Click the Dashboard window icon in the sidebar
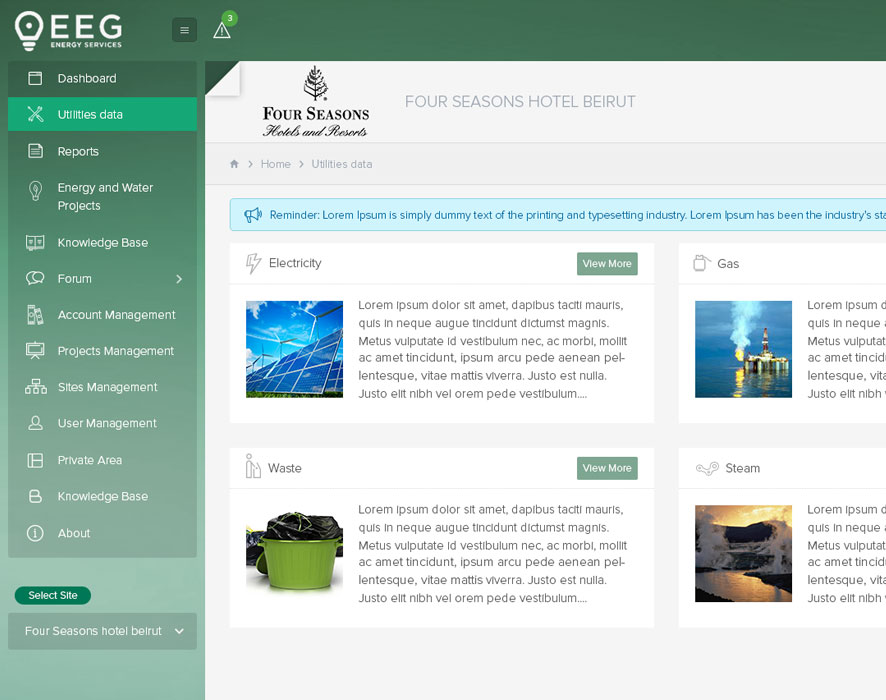Screen dimensions: 886x700 coord(35,78)
